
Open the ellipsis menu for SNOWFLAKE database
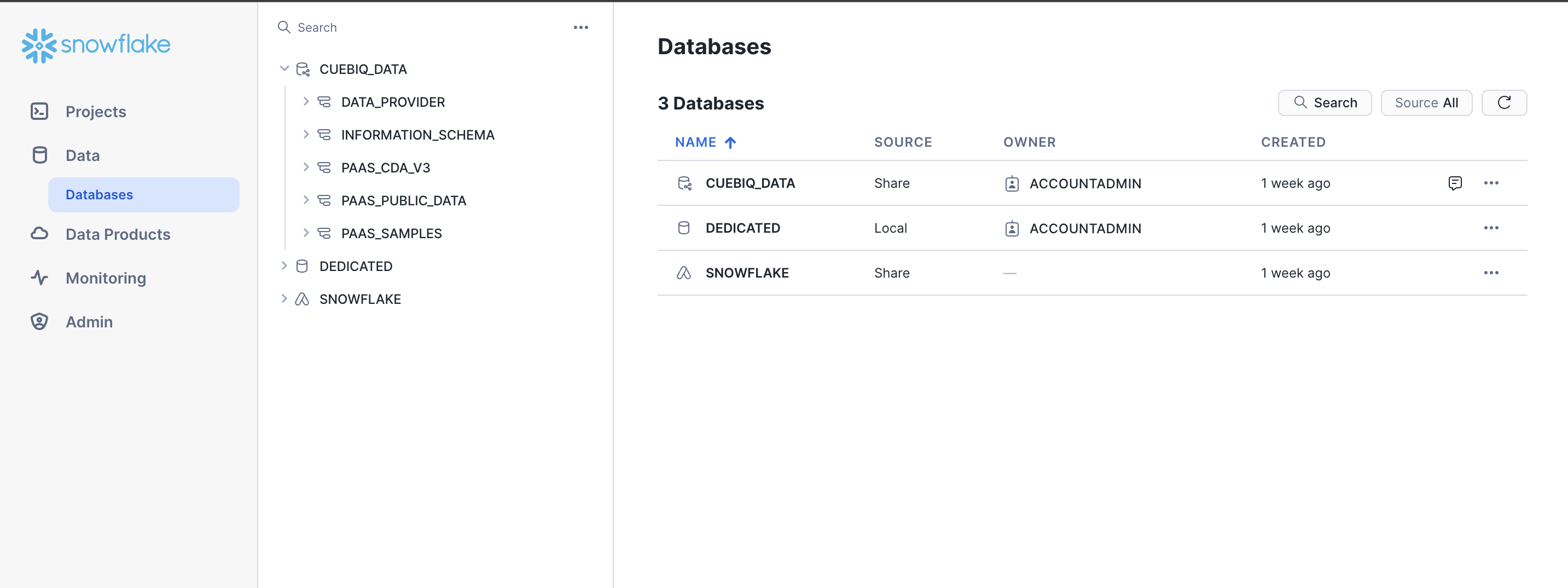point(1491,272)
